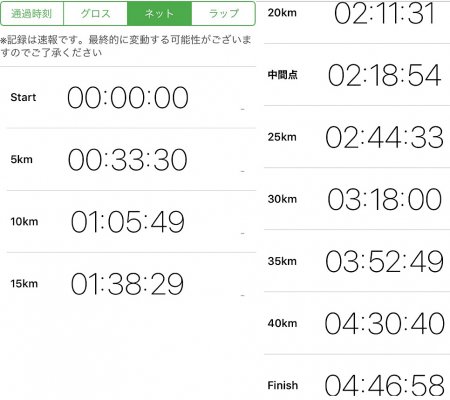Tap the 5km split 00:33:30
The width and height of the screenshot is (450, 400).
[128, 160]
